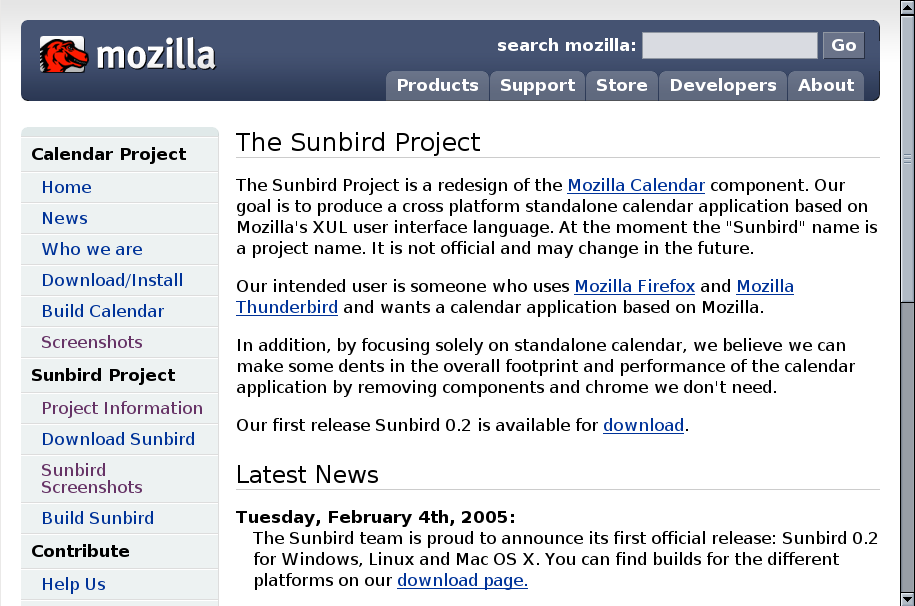Click the scrollbar down arrow
Viewport: 915px width, 606px height.
905,598
